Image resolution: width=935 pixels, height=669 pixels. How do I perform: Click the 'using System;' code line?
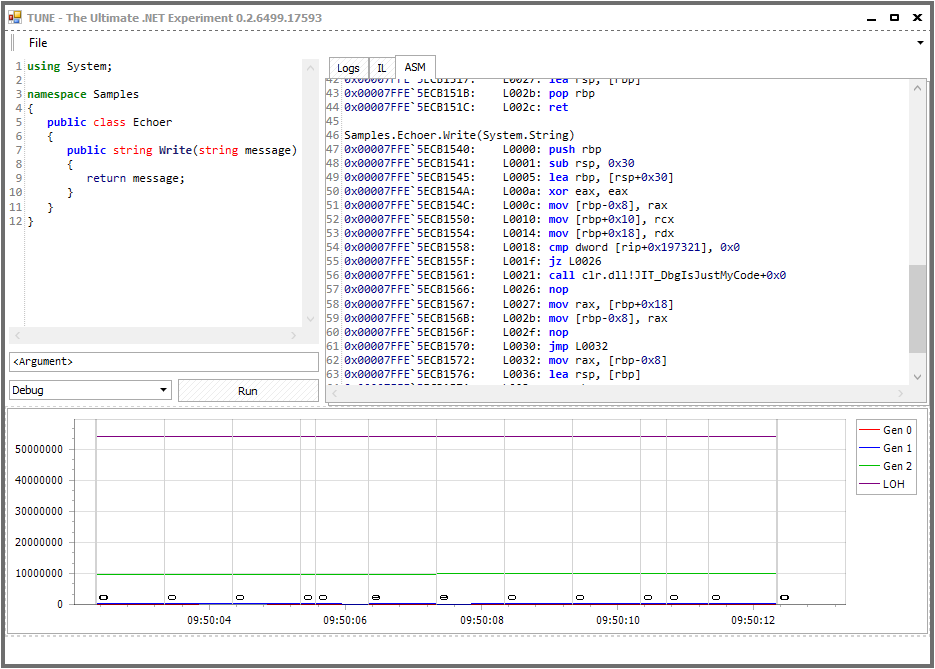tap(69, 66)
